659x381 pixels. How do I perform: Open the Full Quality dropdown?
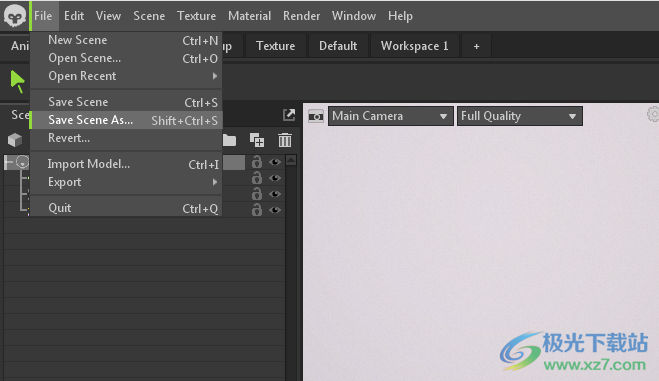[x=519, y=116]
